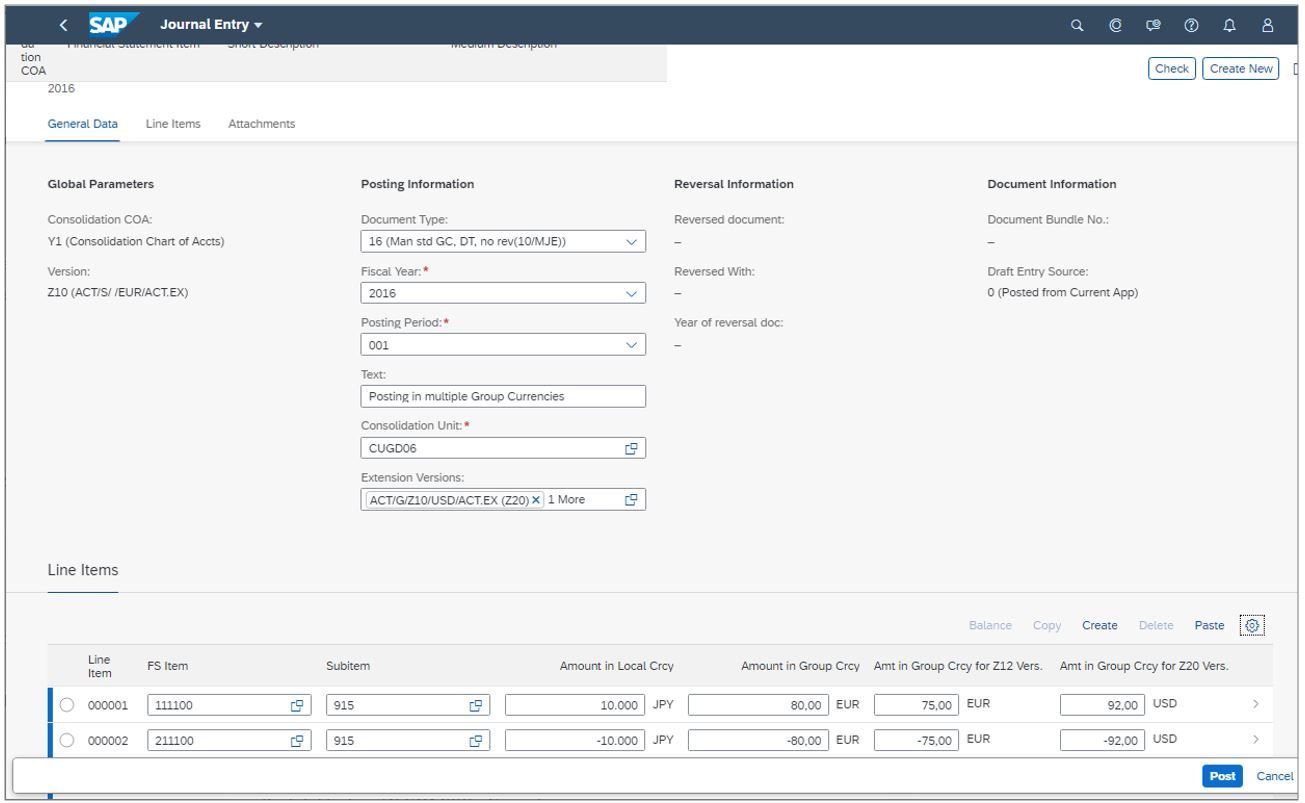Open value help for Consolidation Unit
Viewport: 1305px width, 803px height.
(630, 447)
